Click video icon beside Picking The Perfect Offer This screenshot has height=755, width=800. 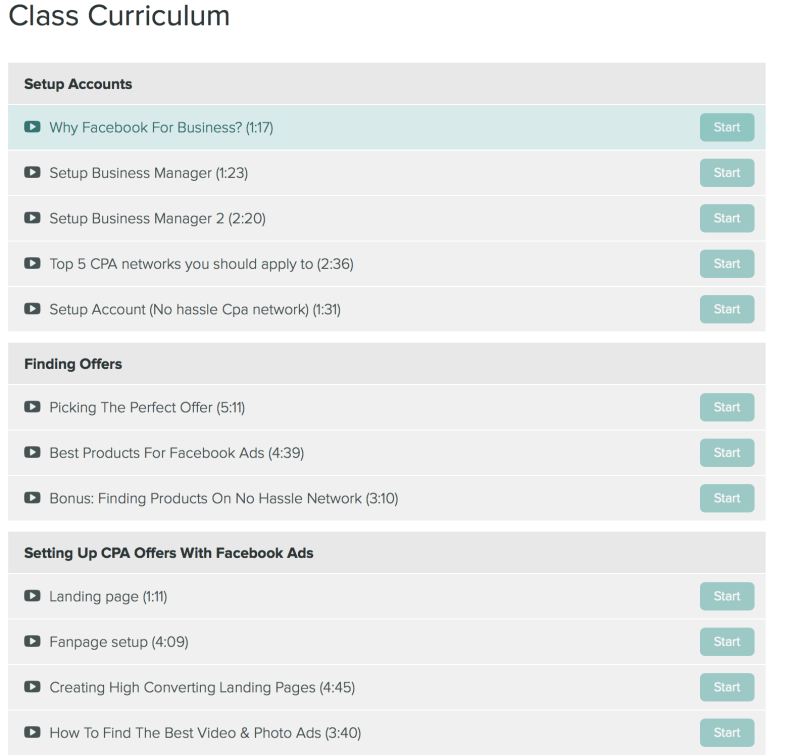(32, 407)
